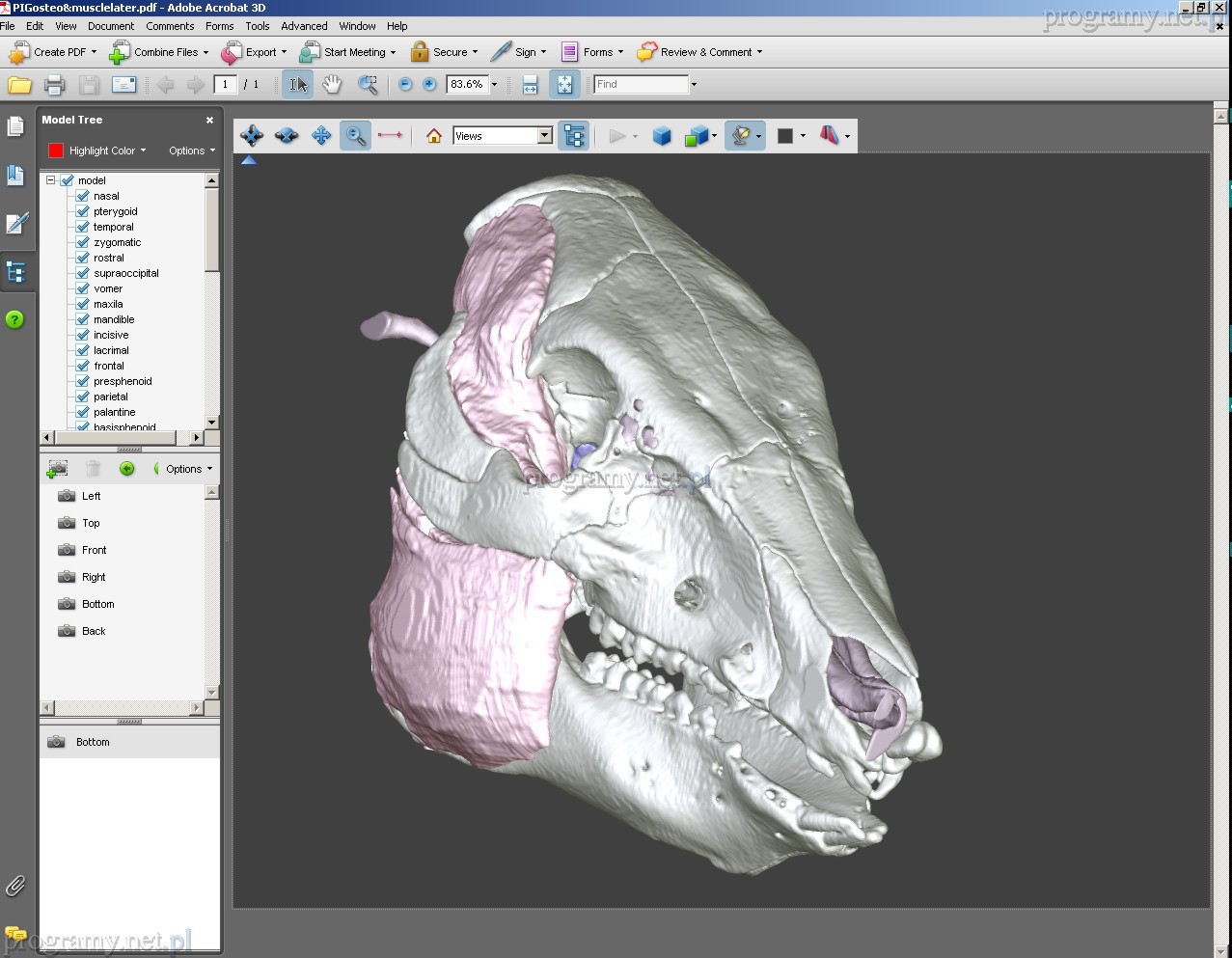Toggle the Model Tree button
Viewport: 1232px width, 958px height.
click(x=574, y=136)
